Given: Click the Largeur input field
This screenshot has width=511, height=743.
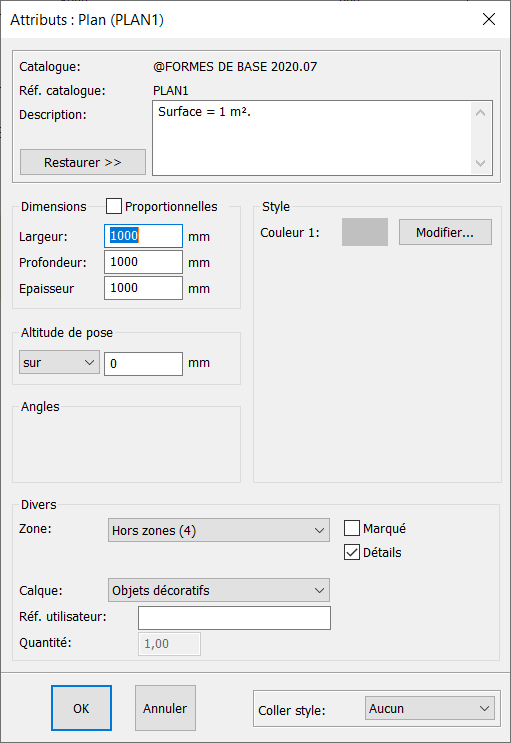Looking at the screenshot, I should coord(143,236).
